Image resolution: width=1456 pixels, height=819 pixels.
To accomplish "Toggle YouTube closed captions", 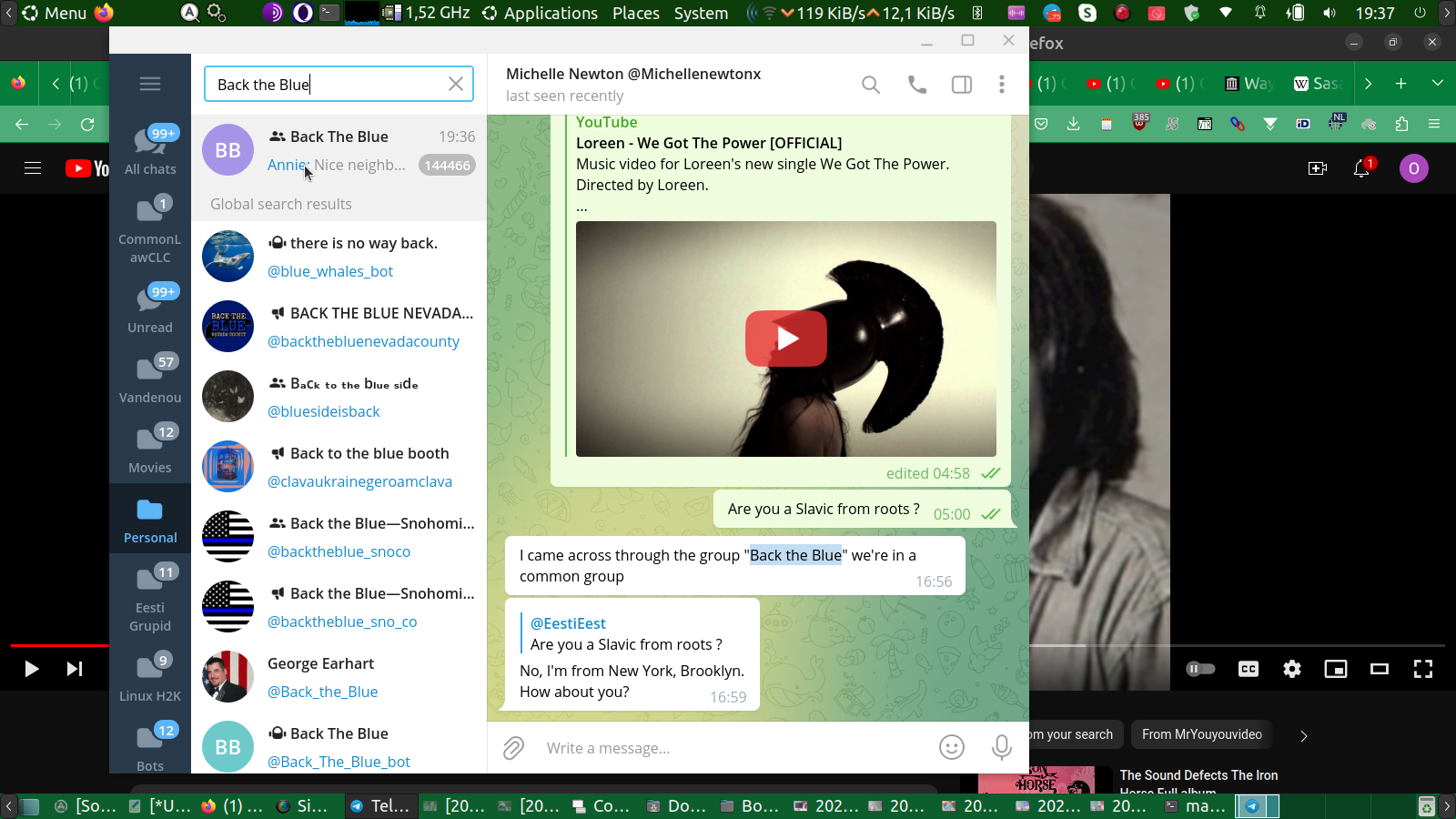I will coord(1249,669).
